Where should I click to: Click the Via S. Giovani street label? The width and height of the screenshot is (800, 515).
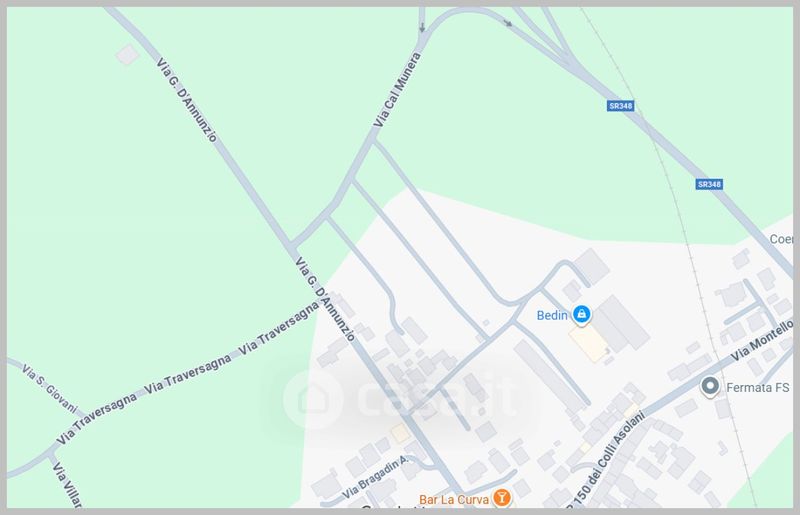click(x=49, y=388)
